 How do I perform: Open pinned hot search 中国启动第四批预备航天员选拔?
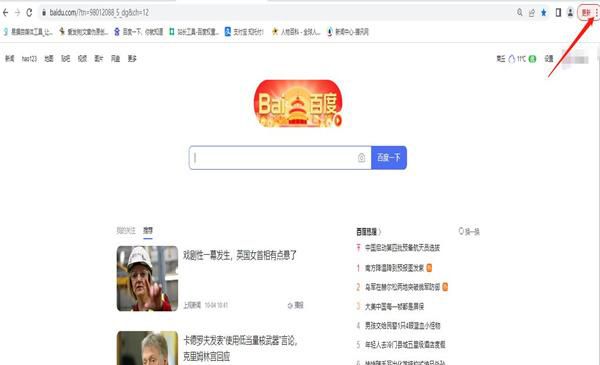402,248
